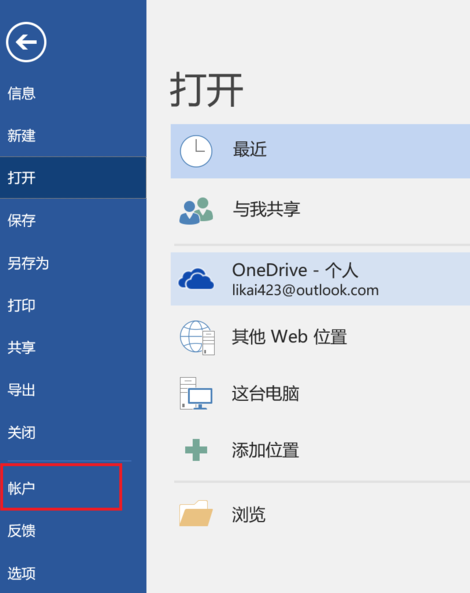Click the shared-with-me people icon
Screen dimensions: 470x593
tap(196, 211)
